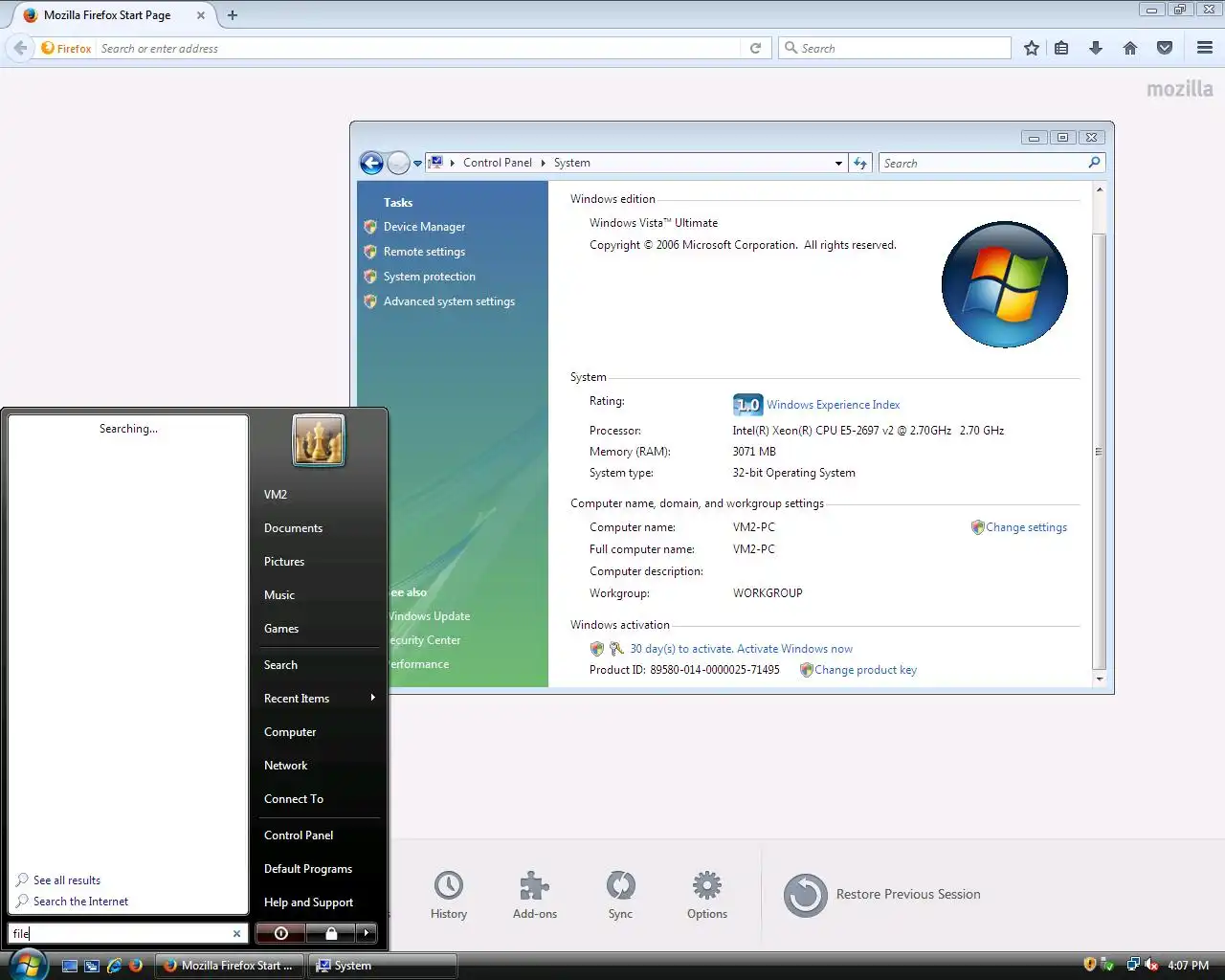The image size is (1225, 980).
Task: Open Connect To from Start menu
Action: pos(294,799)
